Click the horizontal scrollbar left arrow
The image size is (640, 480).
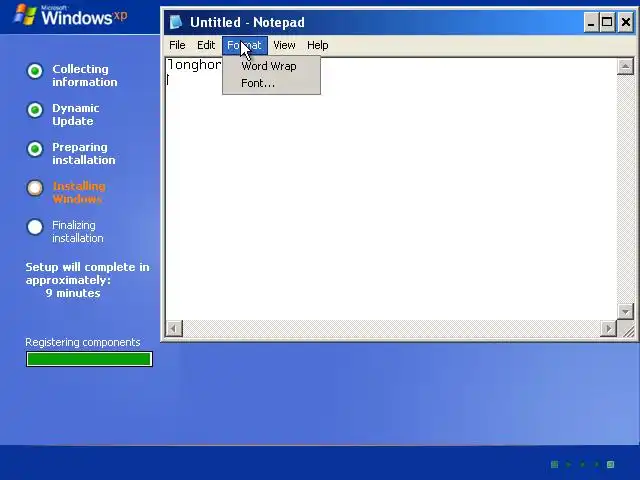point(174,328)
